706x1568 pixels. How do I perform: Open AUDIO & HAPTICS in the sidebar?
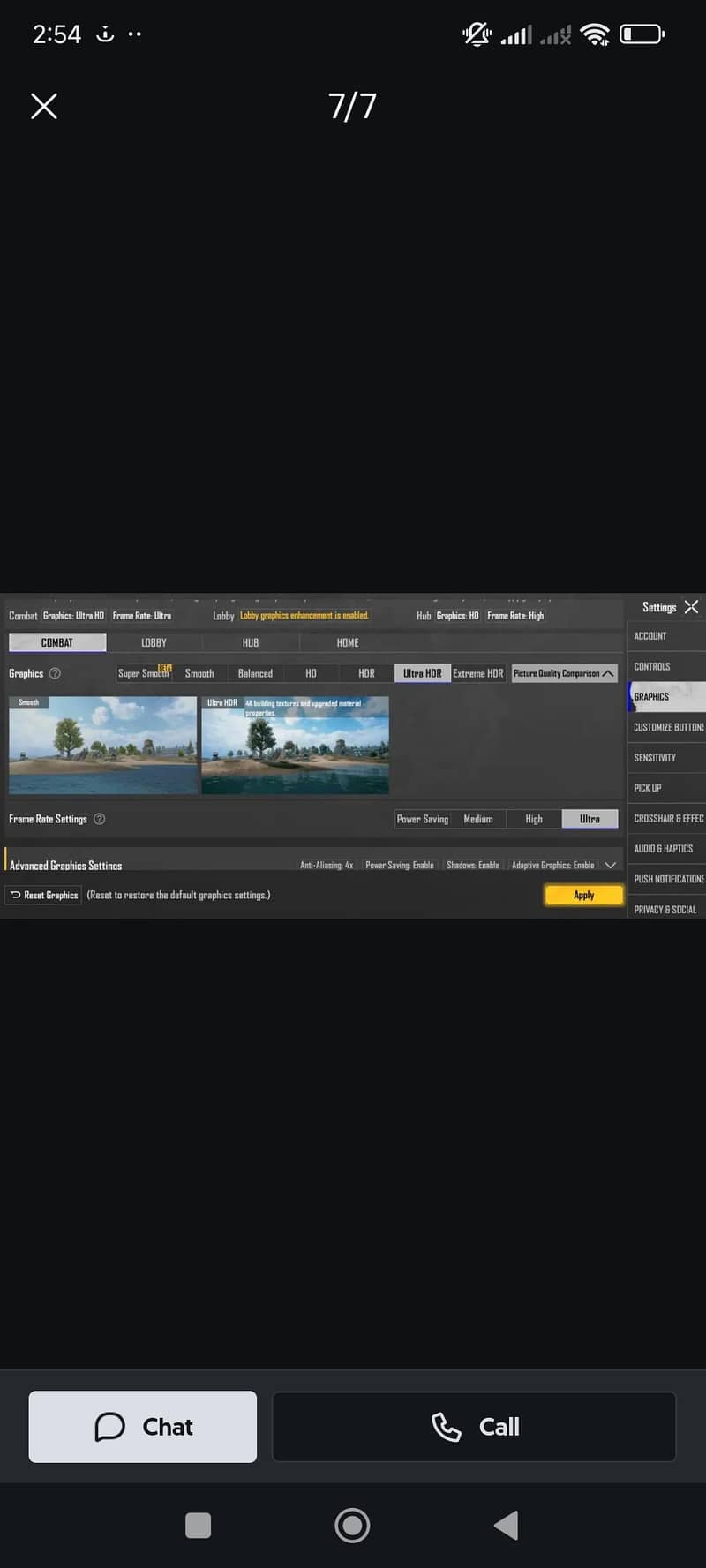(x=666, y=848)
